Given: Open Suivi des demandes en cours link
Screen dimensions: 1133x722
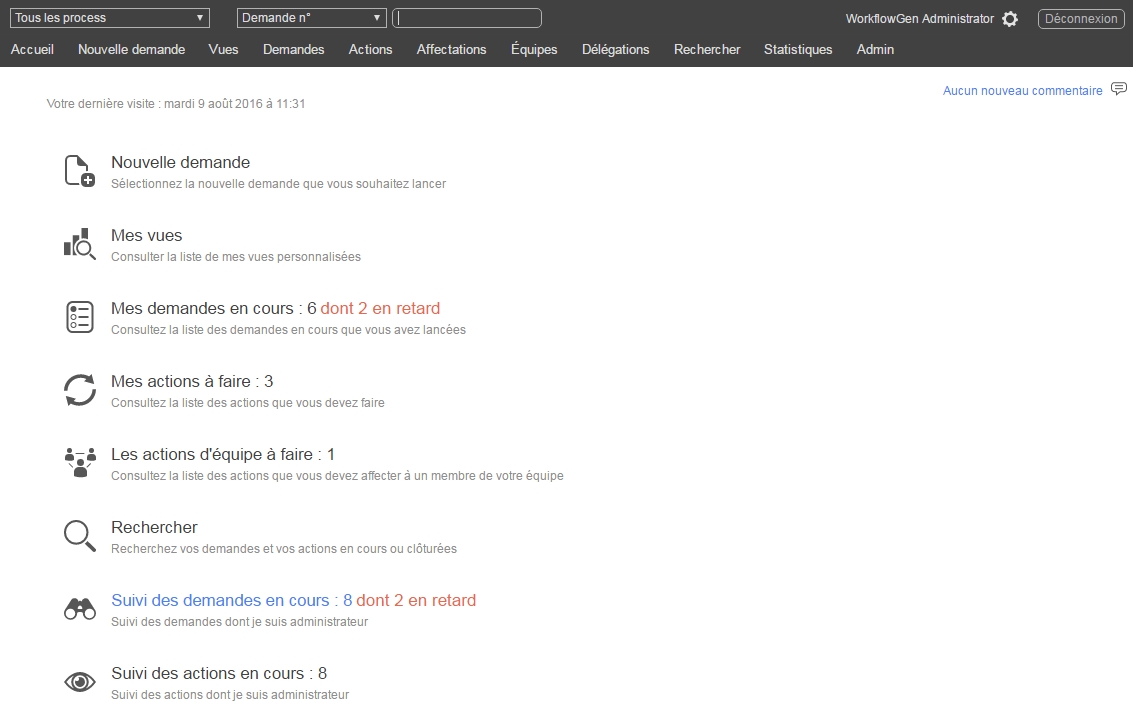Looking at the screenshot, I should [220, 600].
